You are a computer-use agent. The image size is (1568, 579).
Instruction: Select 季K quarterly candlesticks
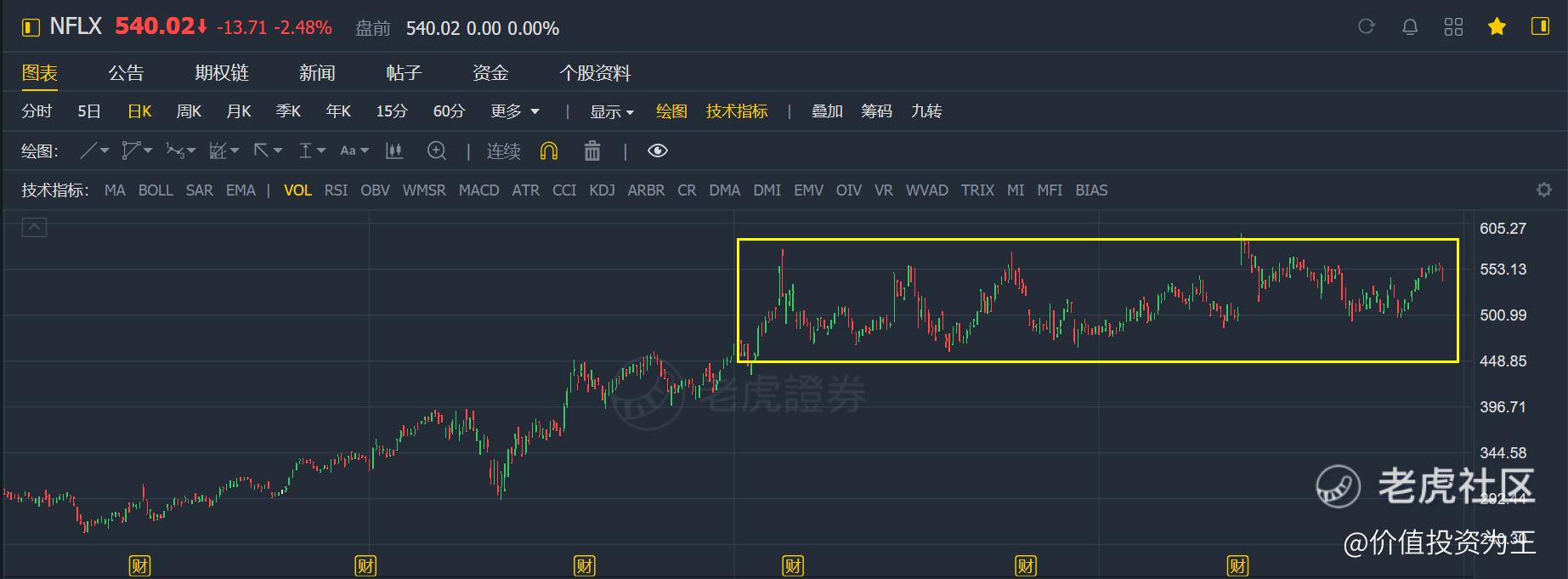click(x=288, y=111)
